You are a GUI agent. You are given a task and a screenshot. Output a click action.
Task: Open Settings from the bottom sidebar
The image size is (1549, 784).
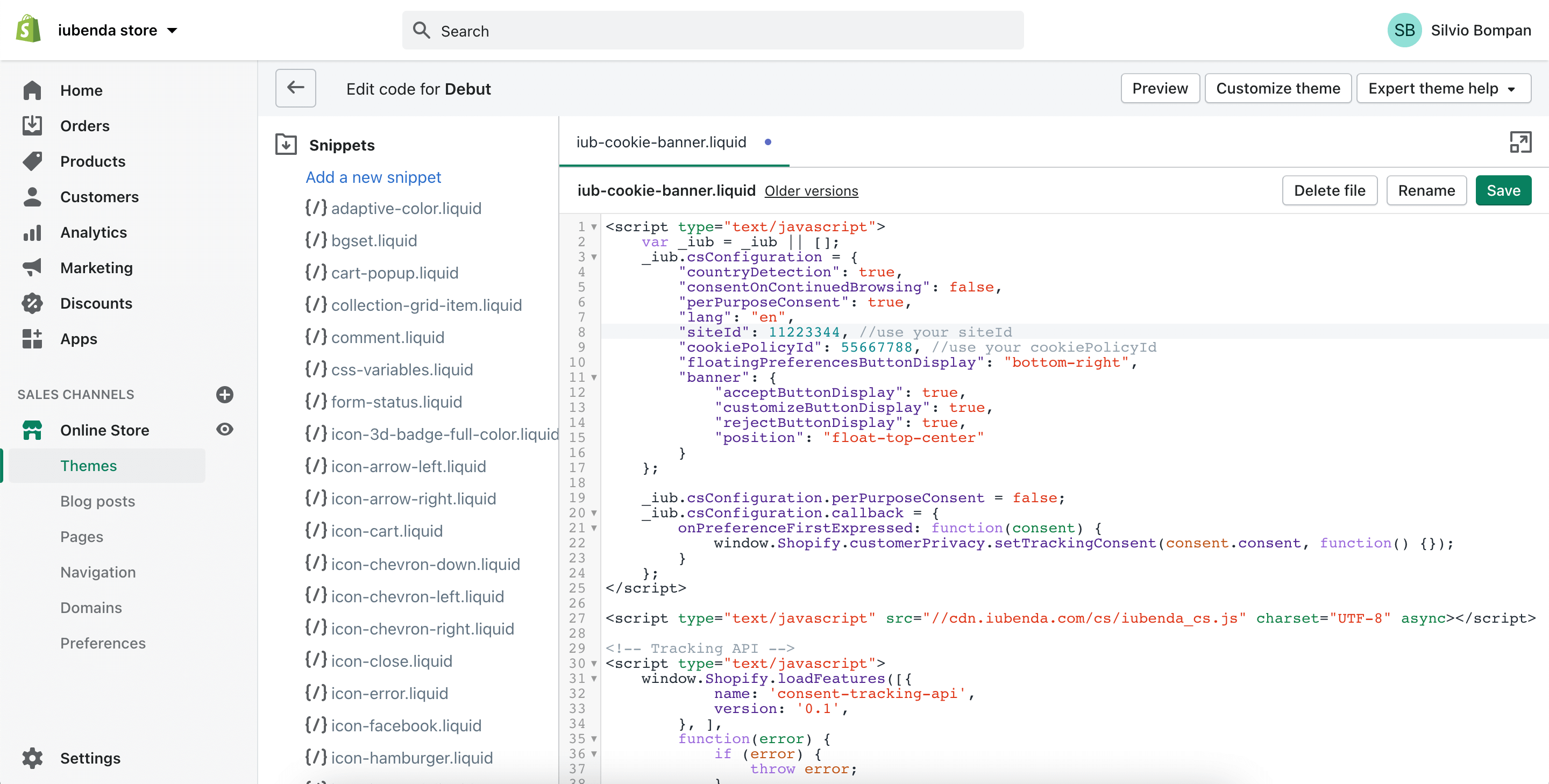click(90, 758)
